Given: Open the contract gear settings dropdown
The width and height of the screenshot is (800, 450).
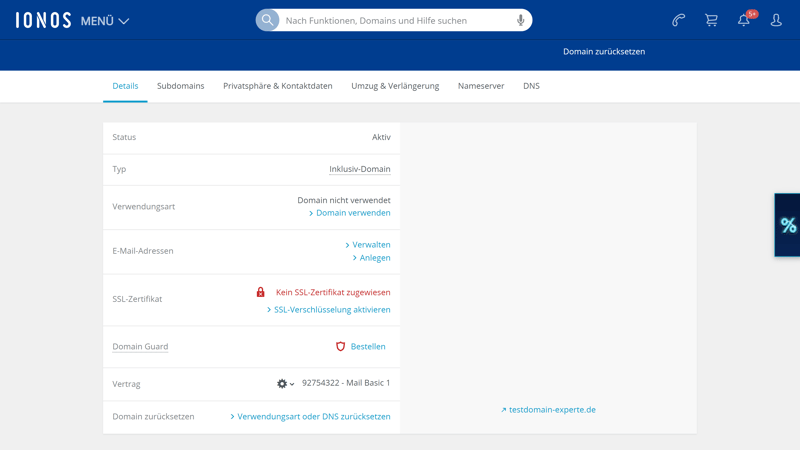Looking at the screenshot, I should 285,384.
